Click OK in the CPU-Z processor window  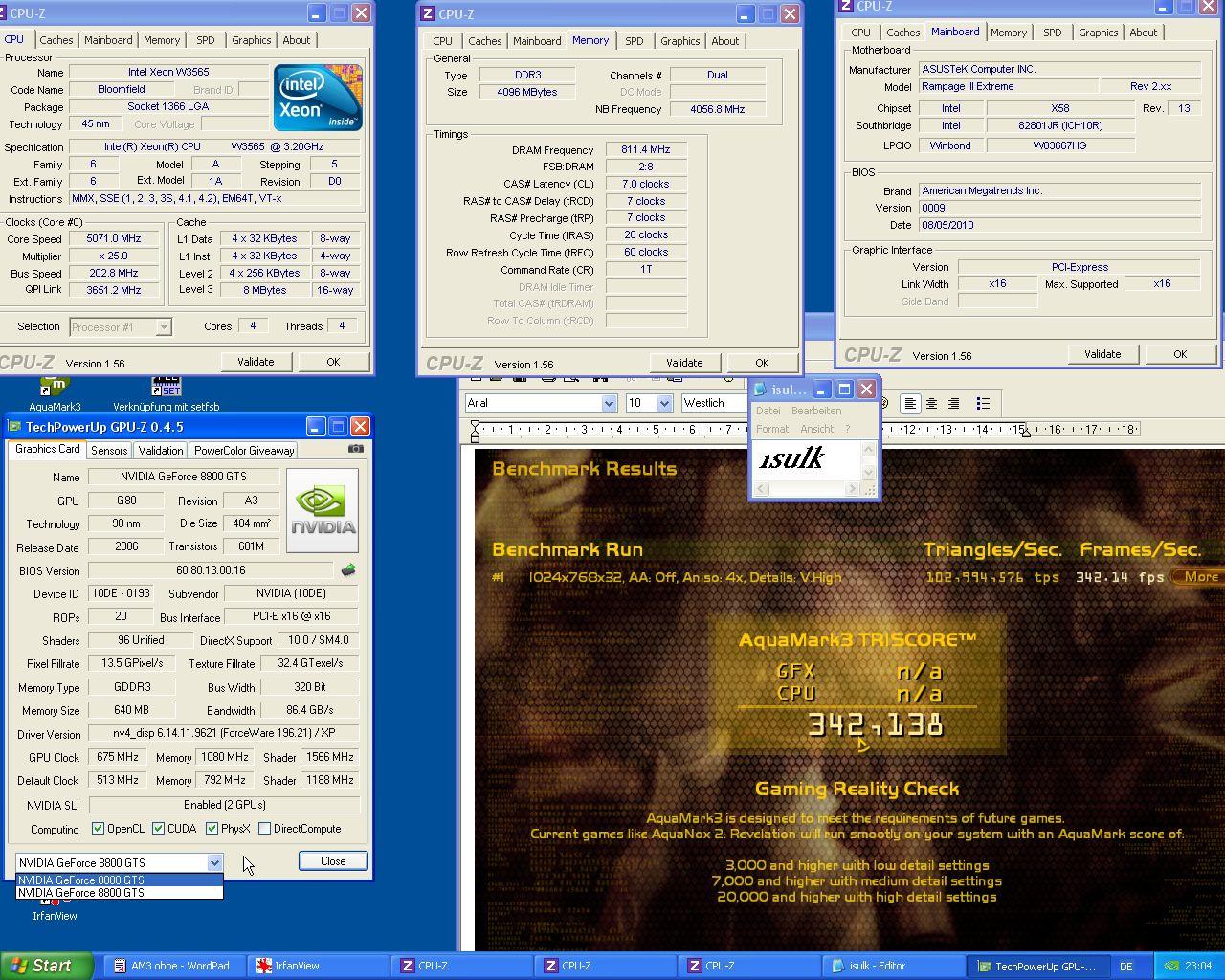333,362
